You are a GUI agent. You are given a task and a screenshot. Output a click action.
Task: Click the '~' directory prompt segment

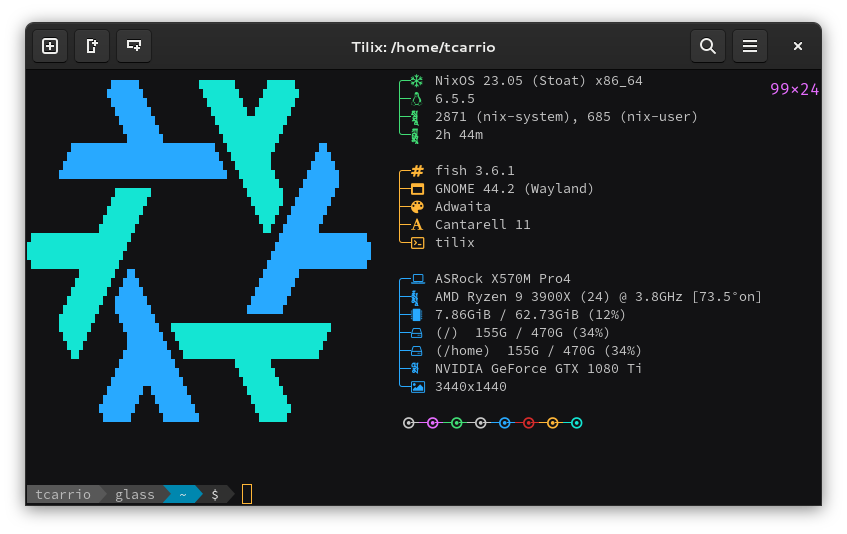point(183,495)
